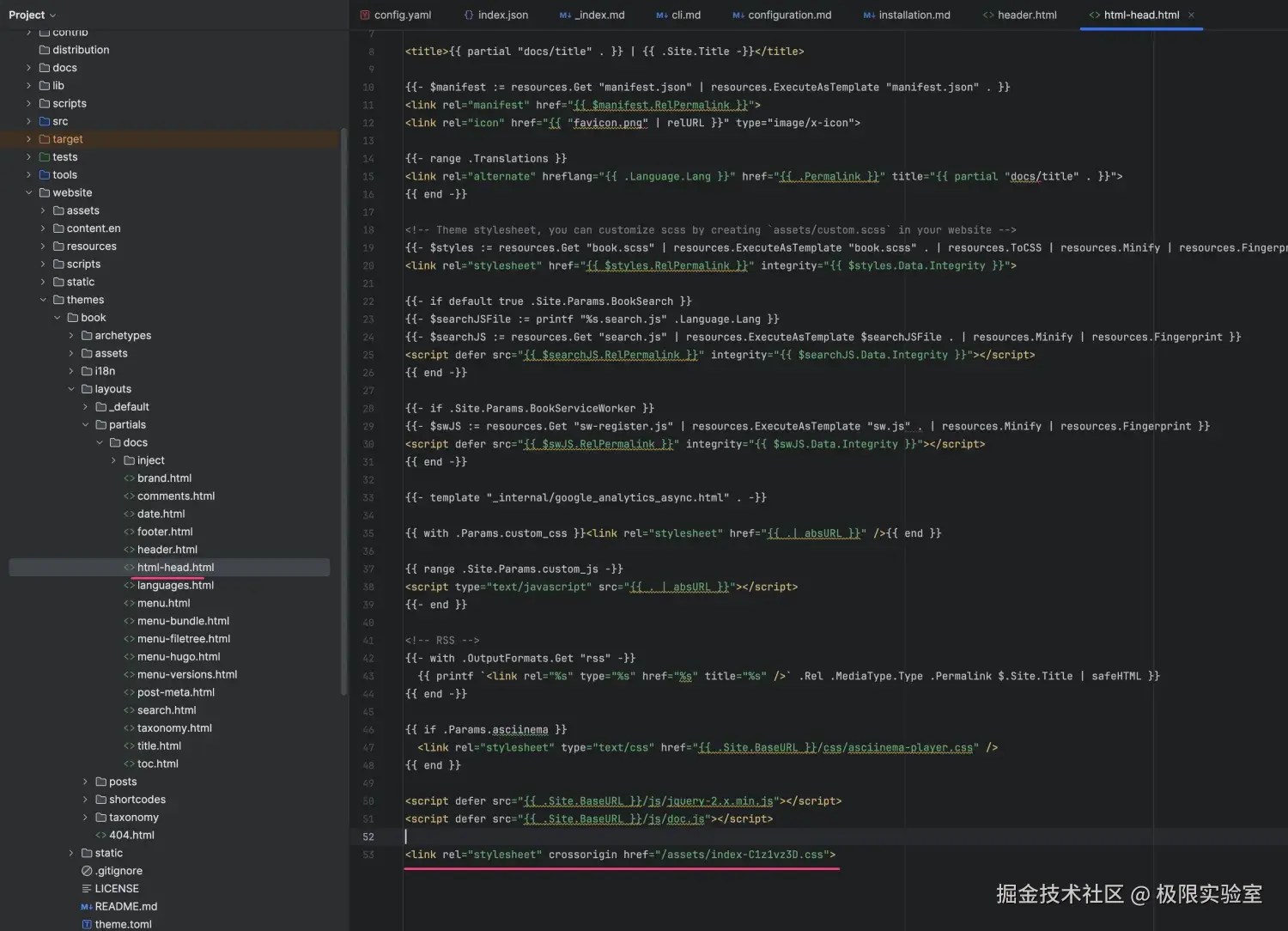
Task: Collapse the book folder
Action: [58, 318]
